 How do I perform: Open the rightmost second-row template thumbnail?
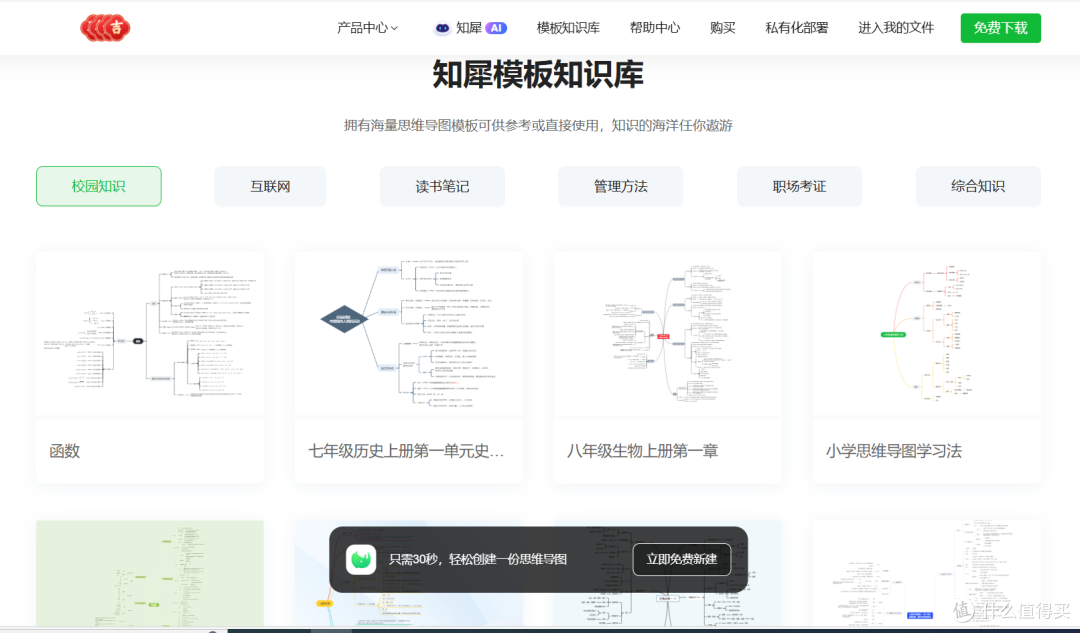926,573
